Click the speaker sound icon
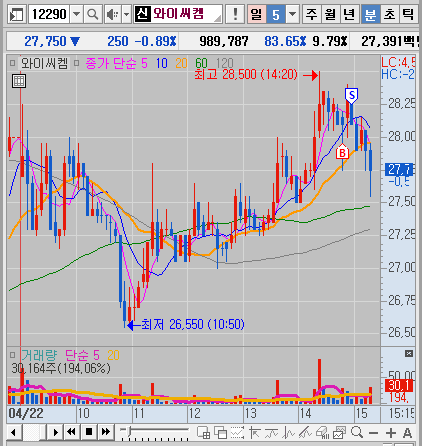422x446 pixels. 113,14
